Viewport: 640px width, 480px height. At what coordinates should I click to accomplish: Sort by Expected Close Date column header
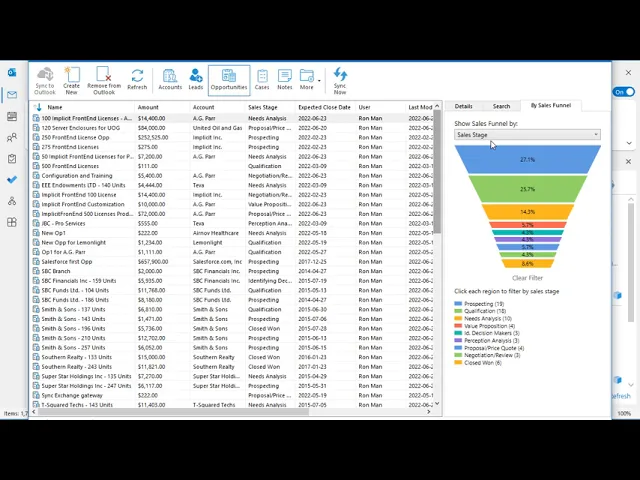coord(324,107)
